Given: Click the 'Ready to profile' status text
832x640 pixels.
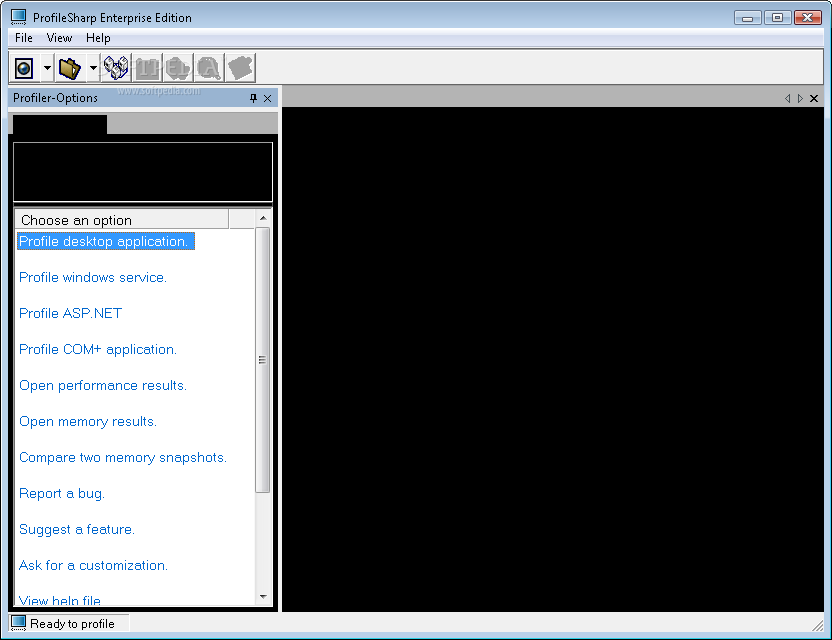Looking at the screenshot, I should (x=72, y=624).
